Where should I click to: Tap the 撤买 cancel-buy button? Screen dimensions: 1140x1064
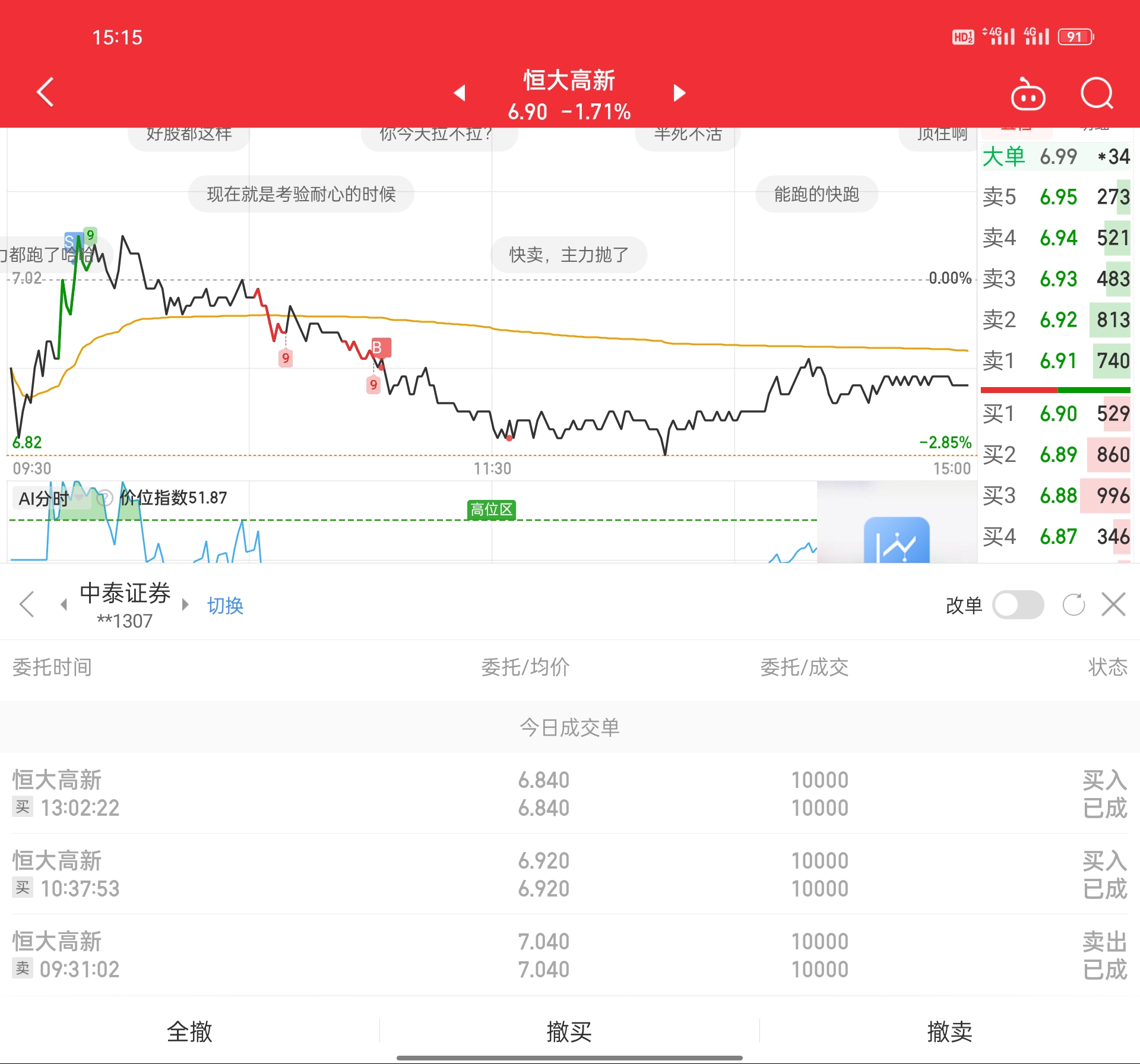pyautogui.click(x=569, y=1031)
